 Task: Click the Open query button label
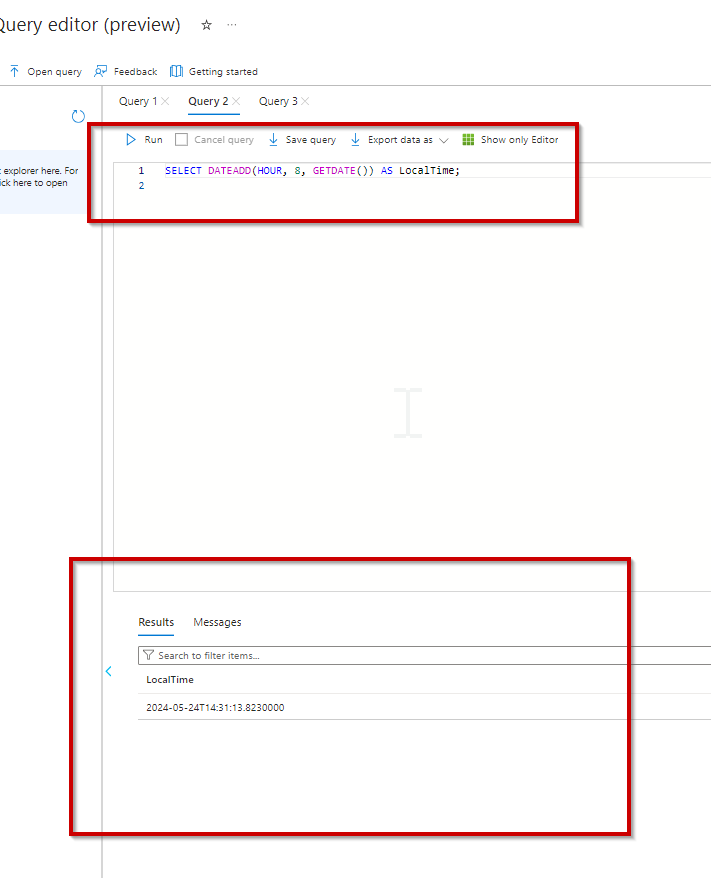pyautogui.click(x=54, y=72)
